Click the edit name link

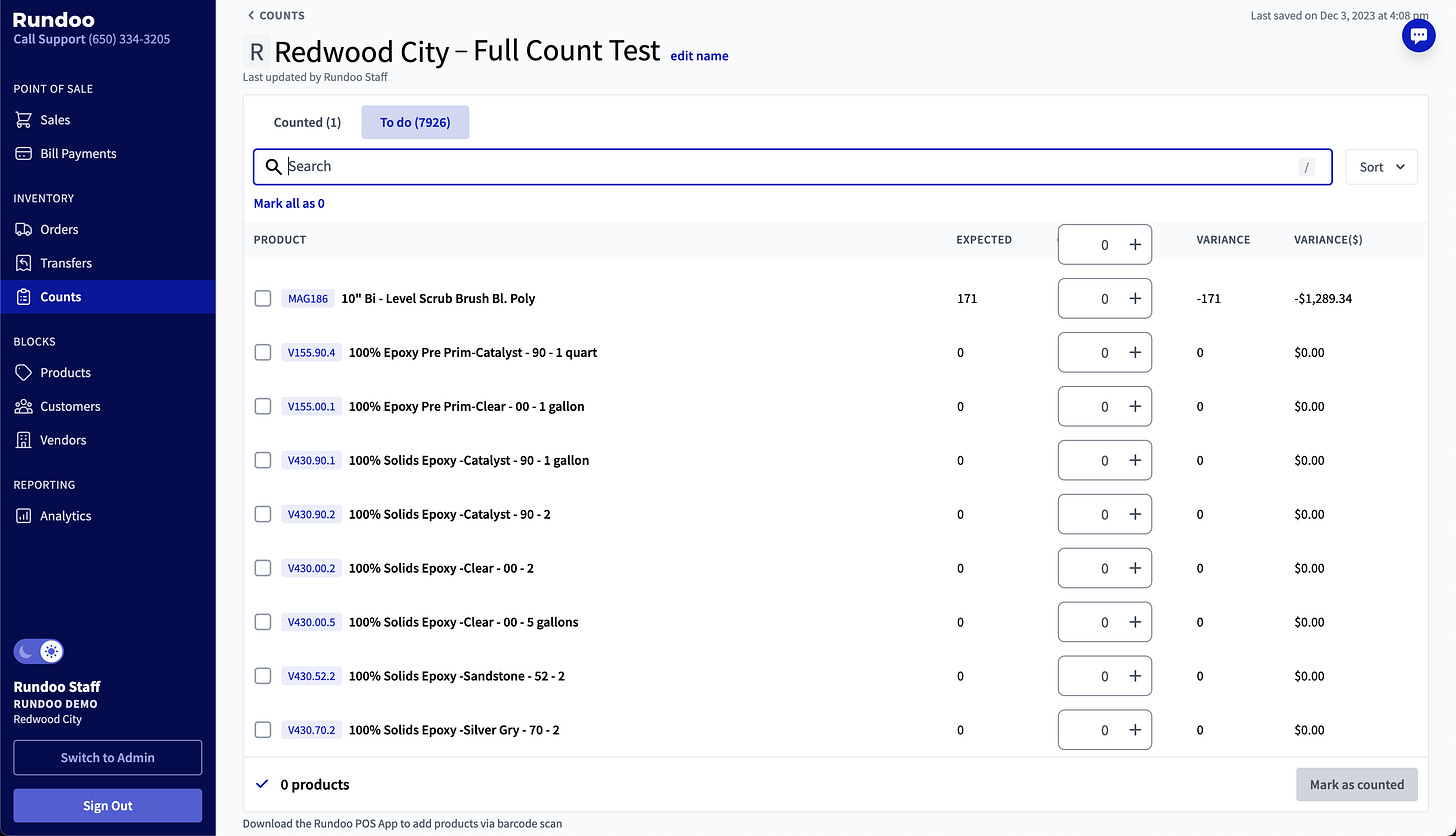(699, 56)
